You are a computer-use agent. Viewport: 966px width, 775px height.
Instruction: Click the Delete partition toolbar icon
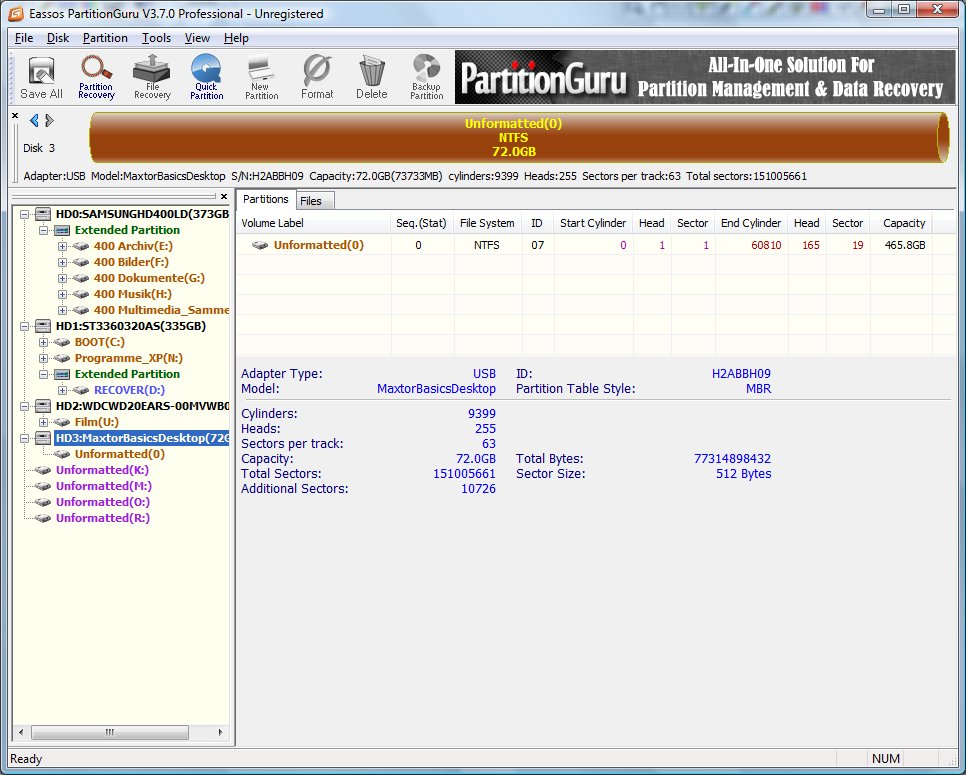pyautogui.click(x=371, y=78)
